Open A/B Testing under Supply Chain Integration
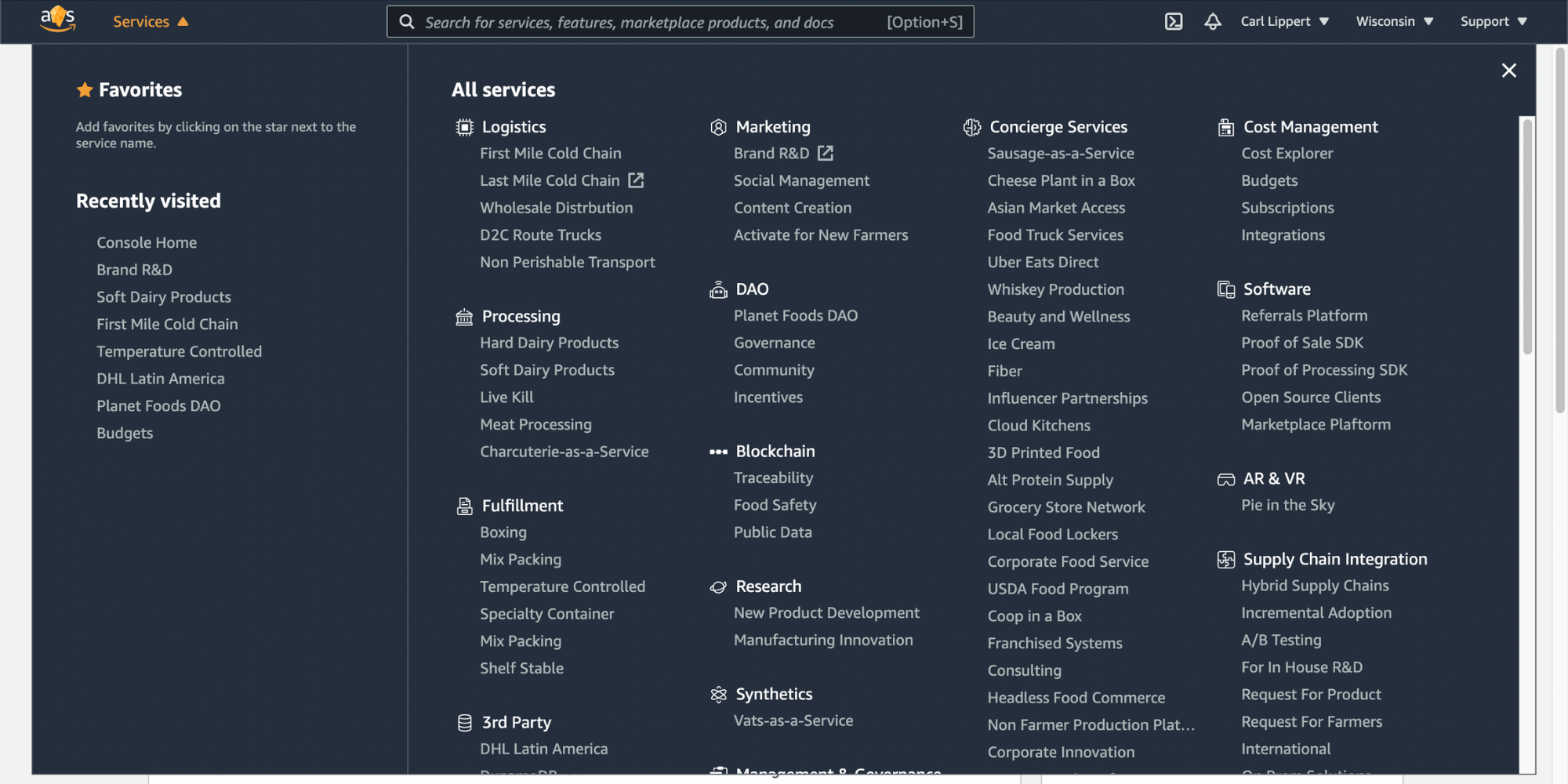Viewport: 1568px width, 784px height. pyautogui.click(x=1282, y=641)
